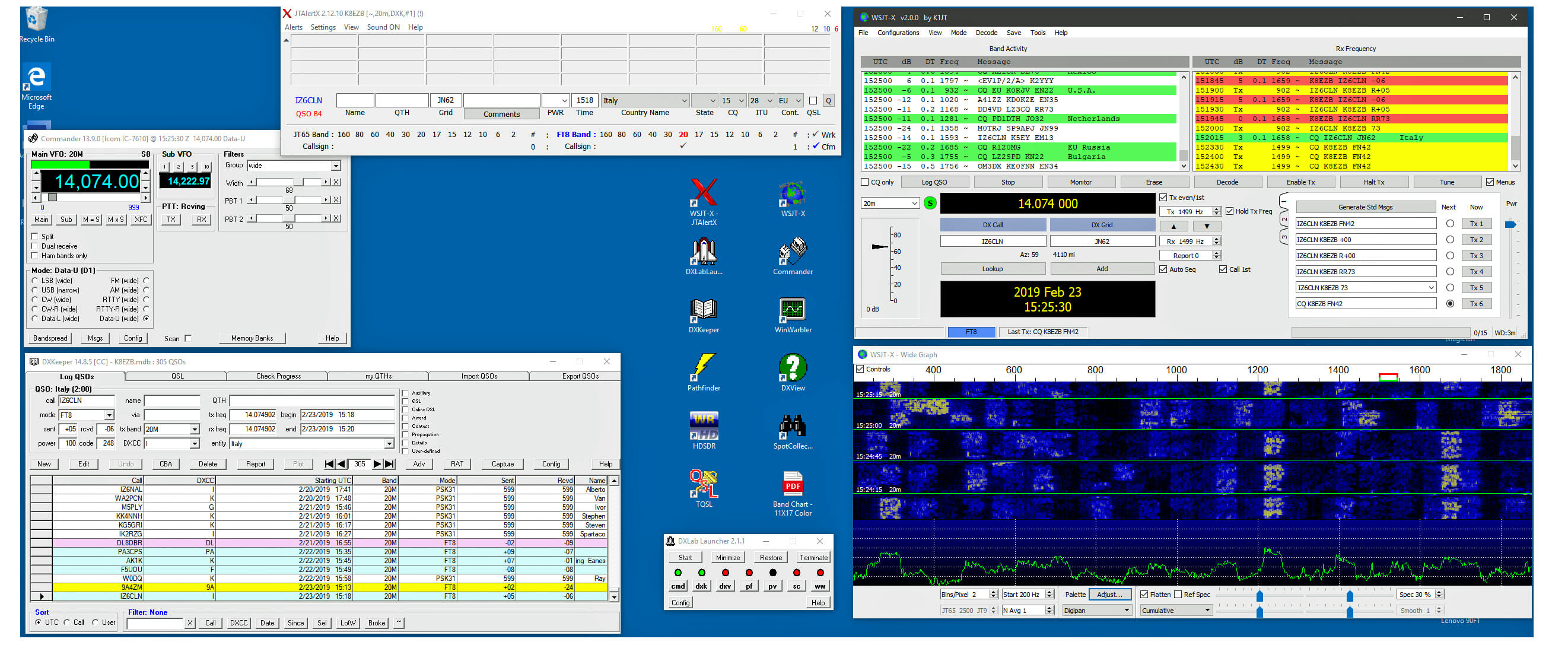Go to previous QSO record in DXKeeper
This screenshot has width=1568, height=645.
tap(341, 464)
